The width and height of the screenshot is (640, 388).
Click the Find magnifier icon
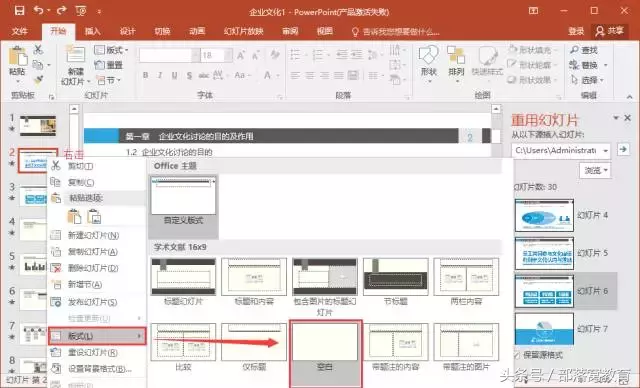point(574,50)
